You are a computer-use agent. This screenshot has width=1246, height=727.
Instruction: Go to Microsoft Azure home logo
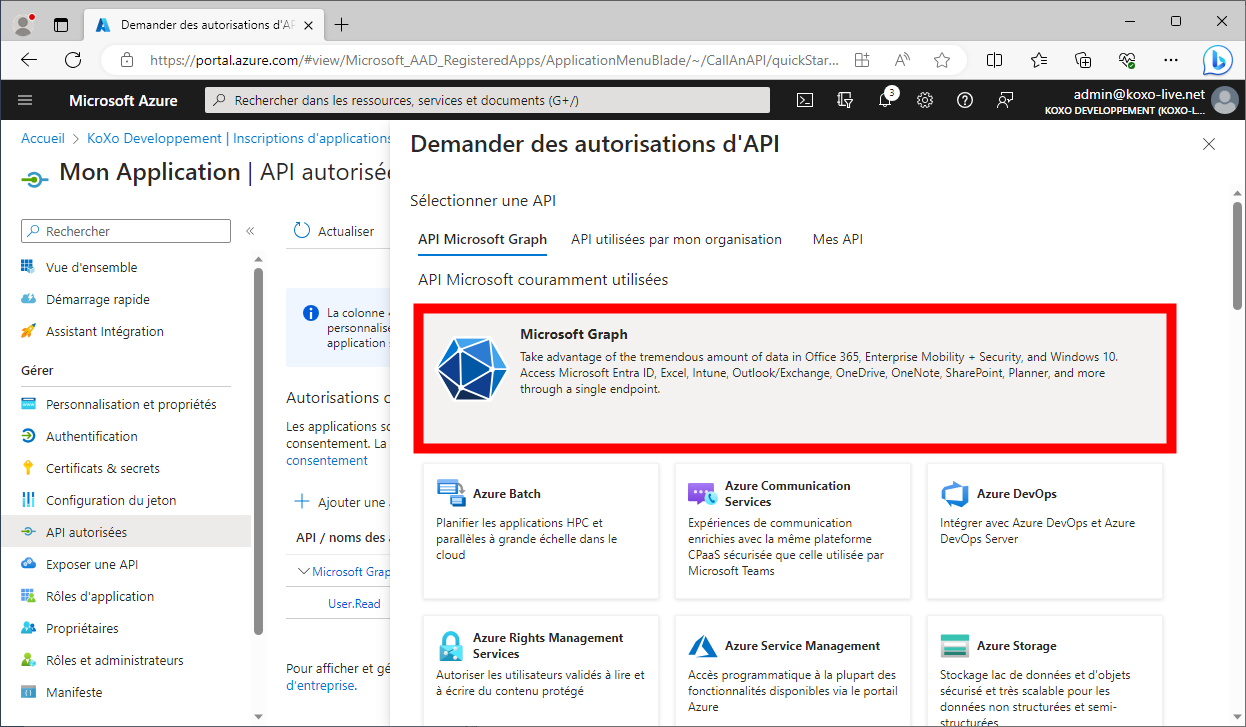123,100
